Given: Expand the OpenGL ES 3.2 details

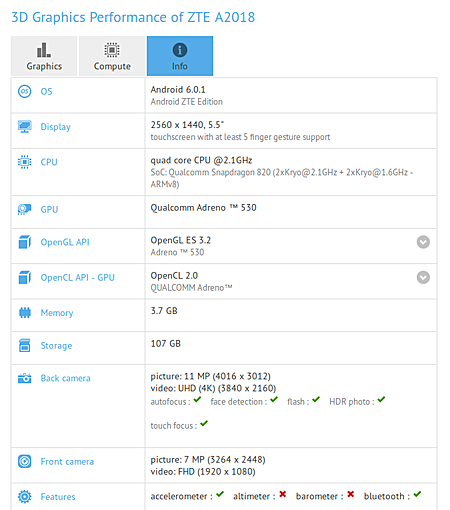Looking at the screenshot, I should point(423,242).
